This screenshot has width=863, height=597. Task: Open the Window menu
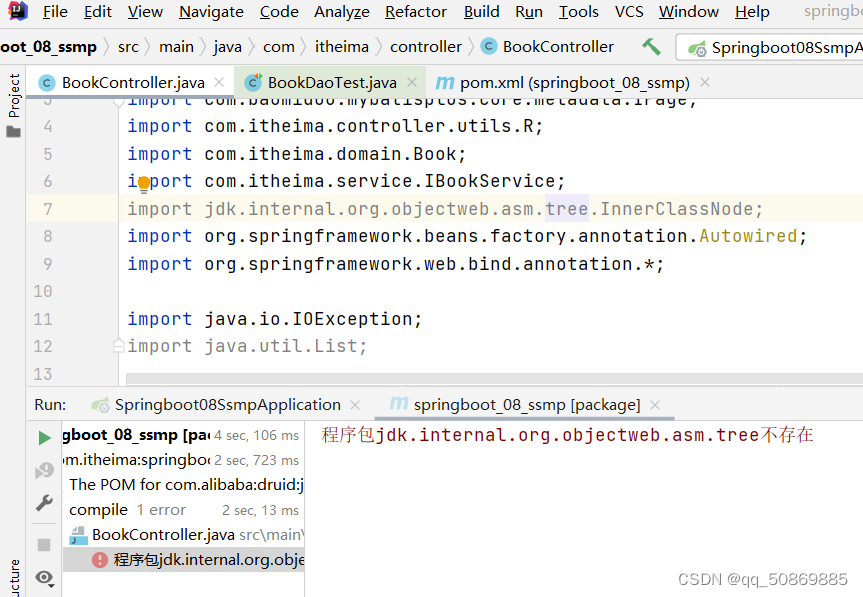click(689, 12)
